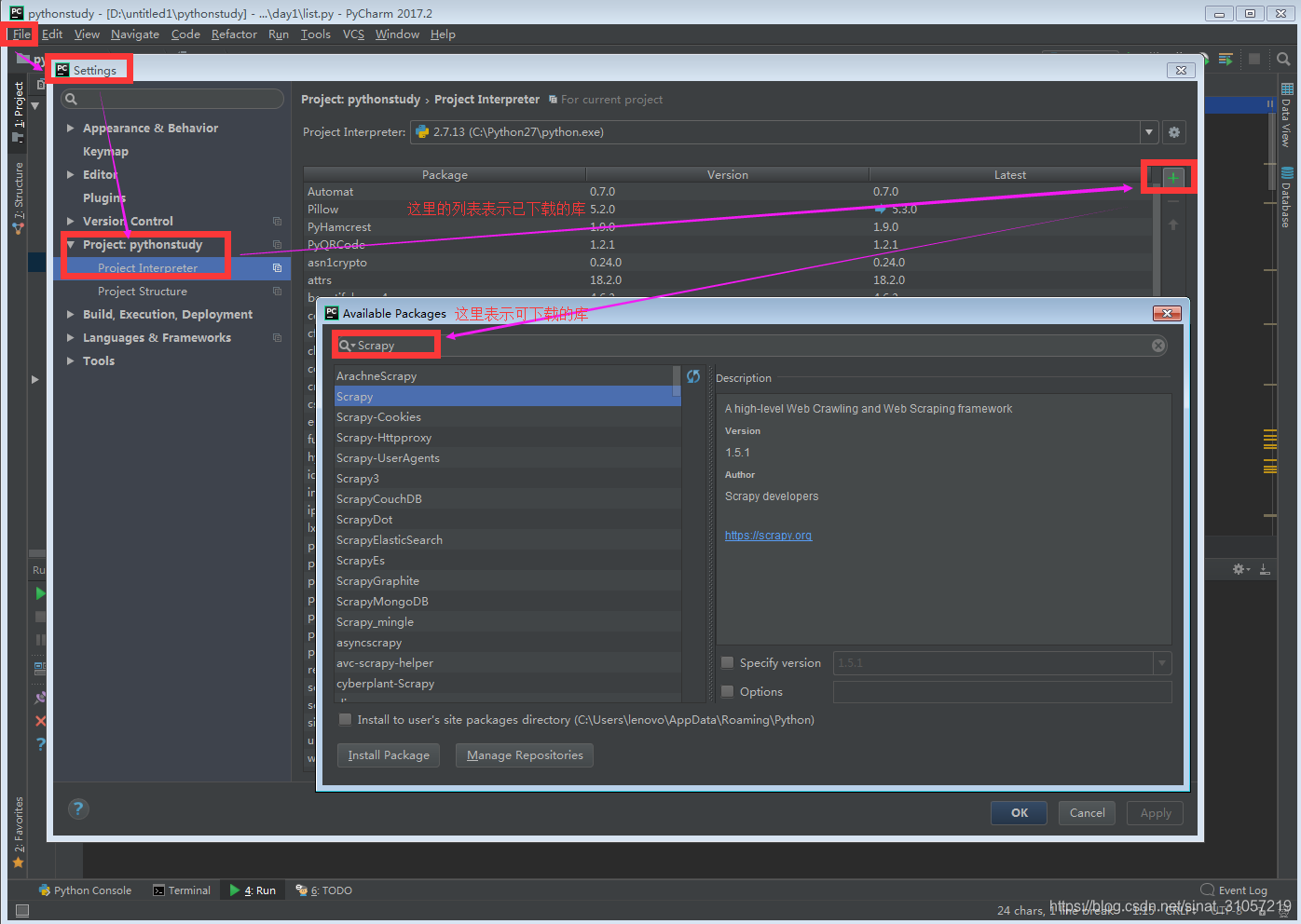Enable Options checkbox

pyautogui.click(x=728, y=691)
